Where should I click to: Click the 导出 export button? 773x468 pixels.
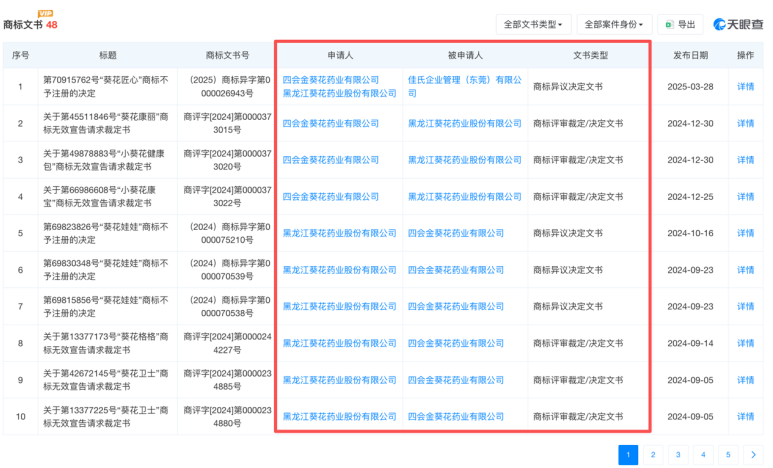pos(681,24)
